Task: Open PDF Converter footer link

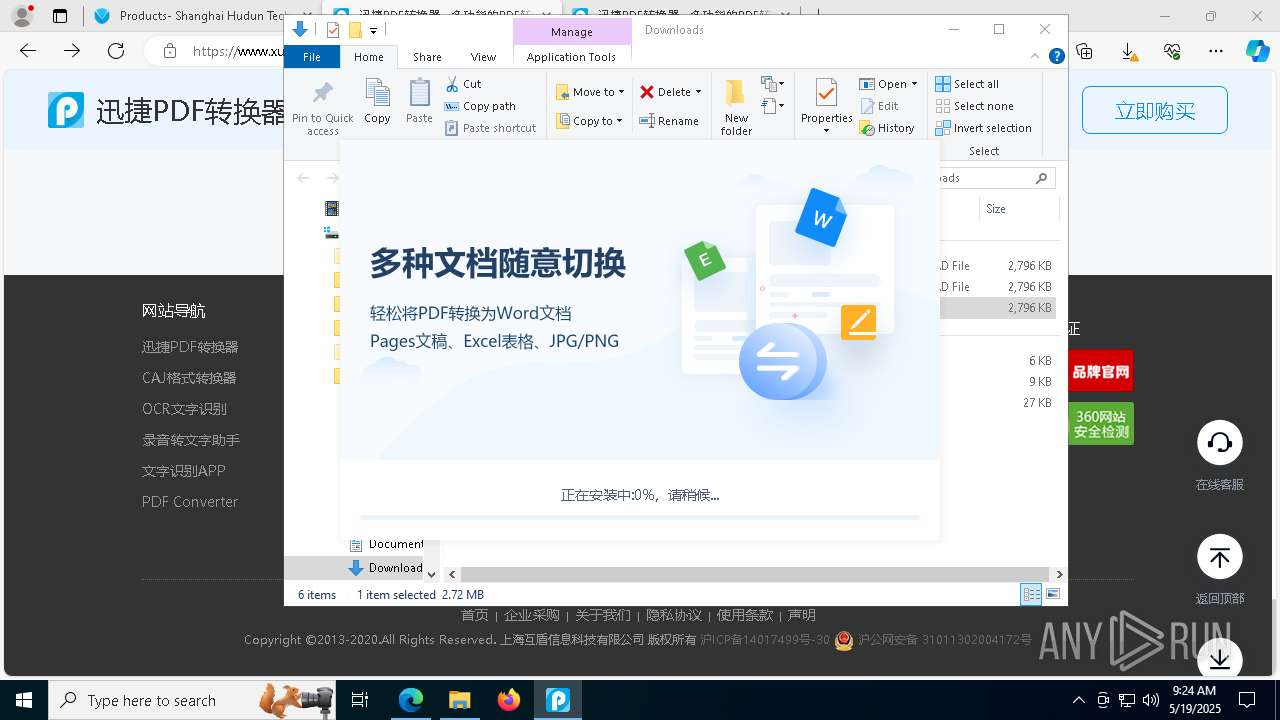Action: point(190,502)
